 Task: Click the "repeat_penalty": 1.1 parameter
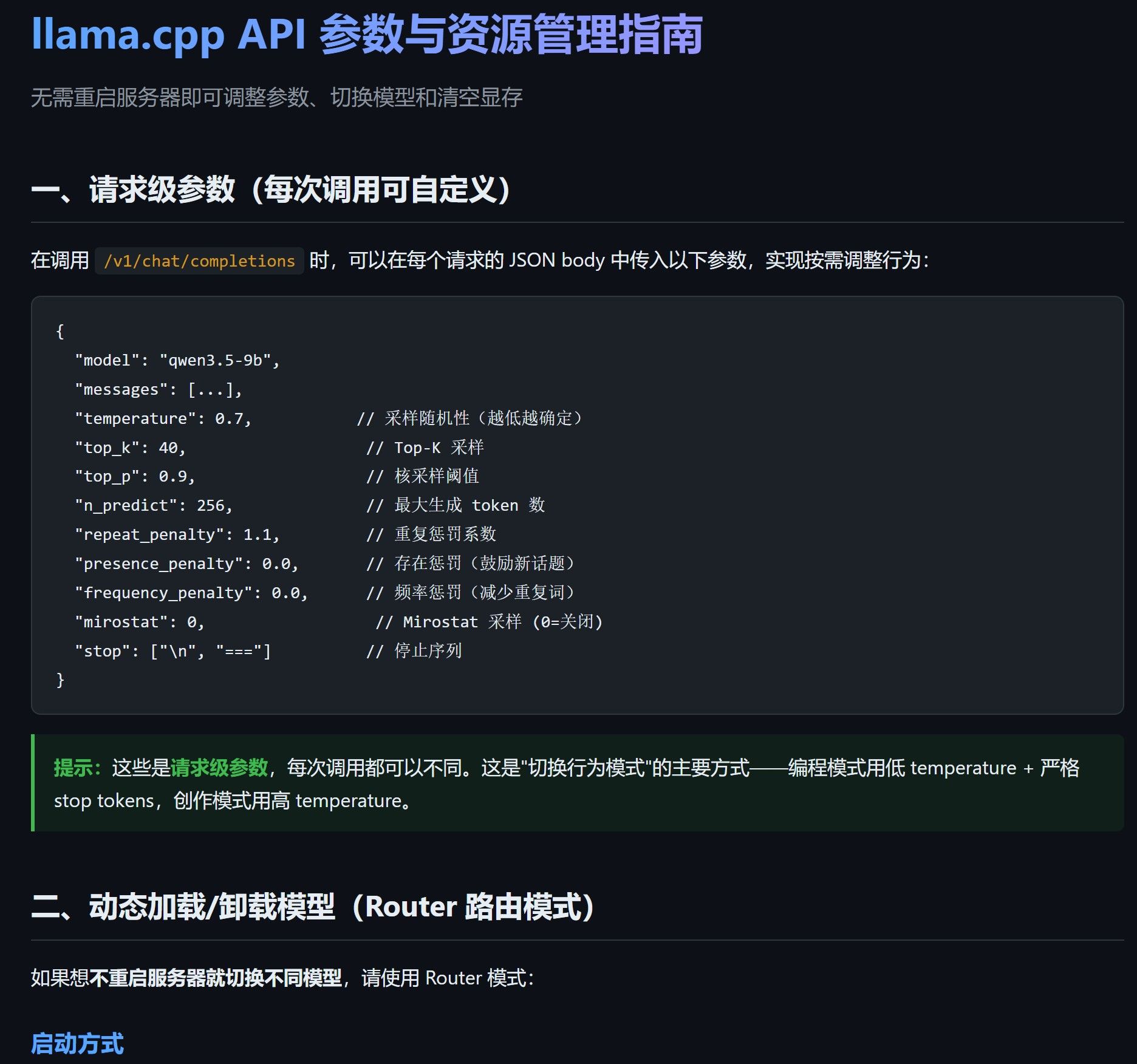click(177, 534)
